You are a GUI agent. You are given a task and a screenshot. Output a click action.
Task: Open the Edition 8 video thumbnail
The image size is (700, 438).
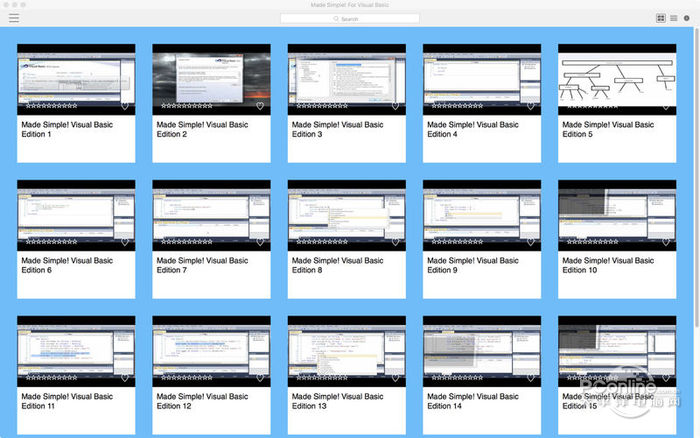click(x=347, y=214)
